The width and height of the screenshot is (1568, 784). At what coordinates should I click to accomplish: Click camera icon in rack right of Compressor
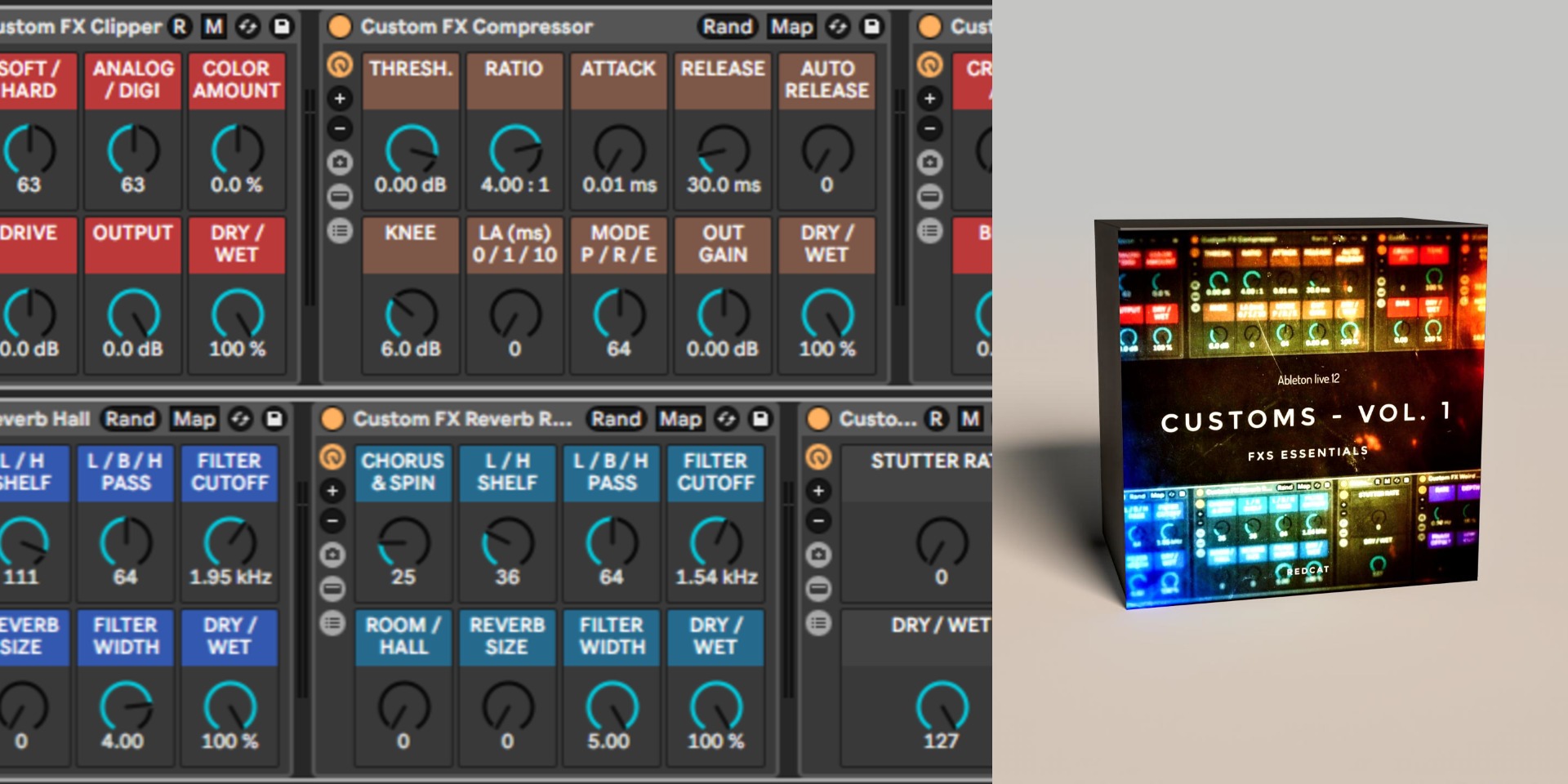pos(929,163)
